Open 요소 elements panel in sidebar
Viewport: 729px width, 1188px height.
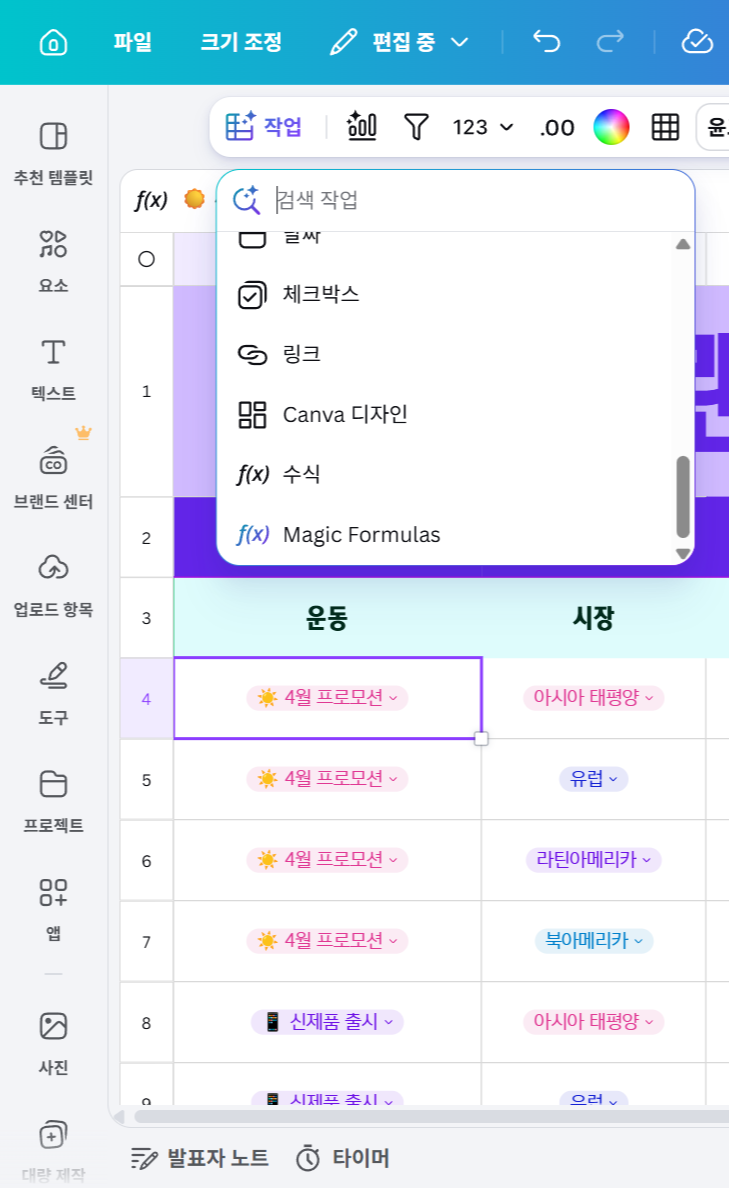pyautogui.click(x=53, y=261)
